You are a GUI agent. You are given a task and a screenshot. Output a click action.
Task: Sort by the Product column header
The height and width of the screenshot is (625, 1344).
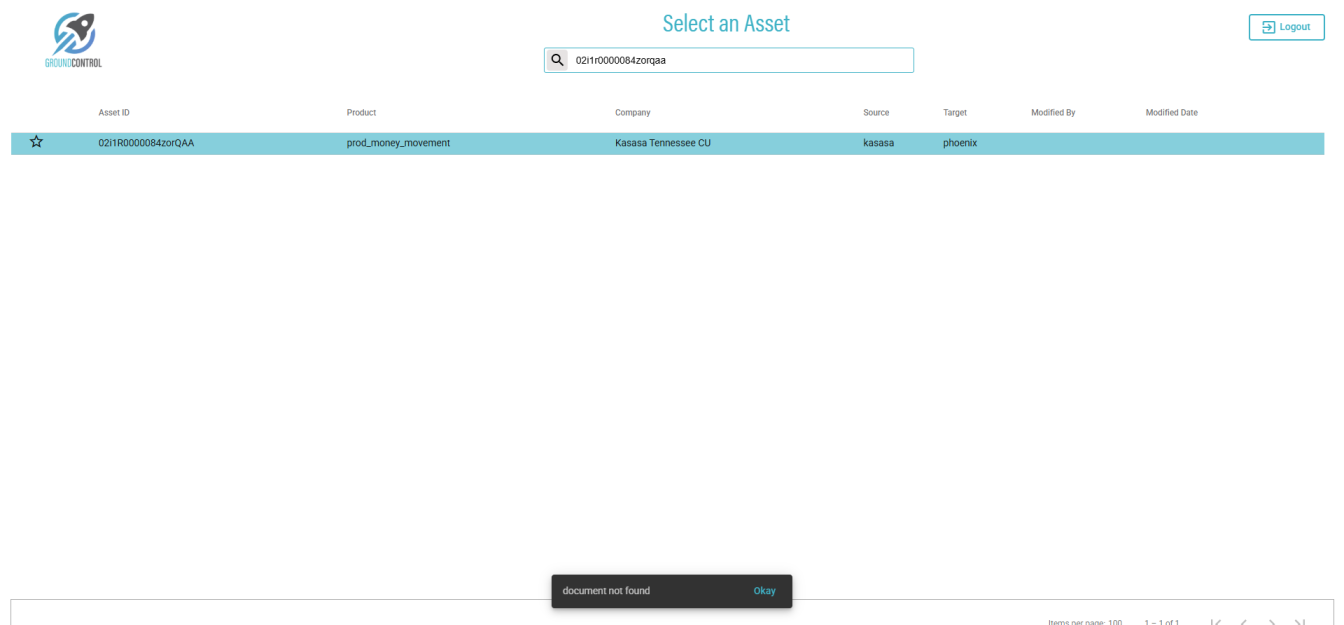click(361, 113)
